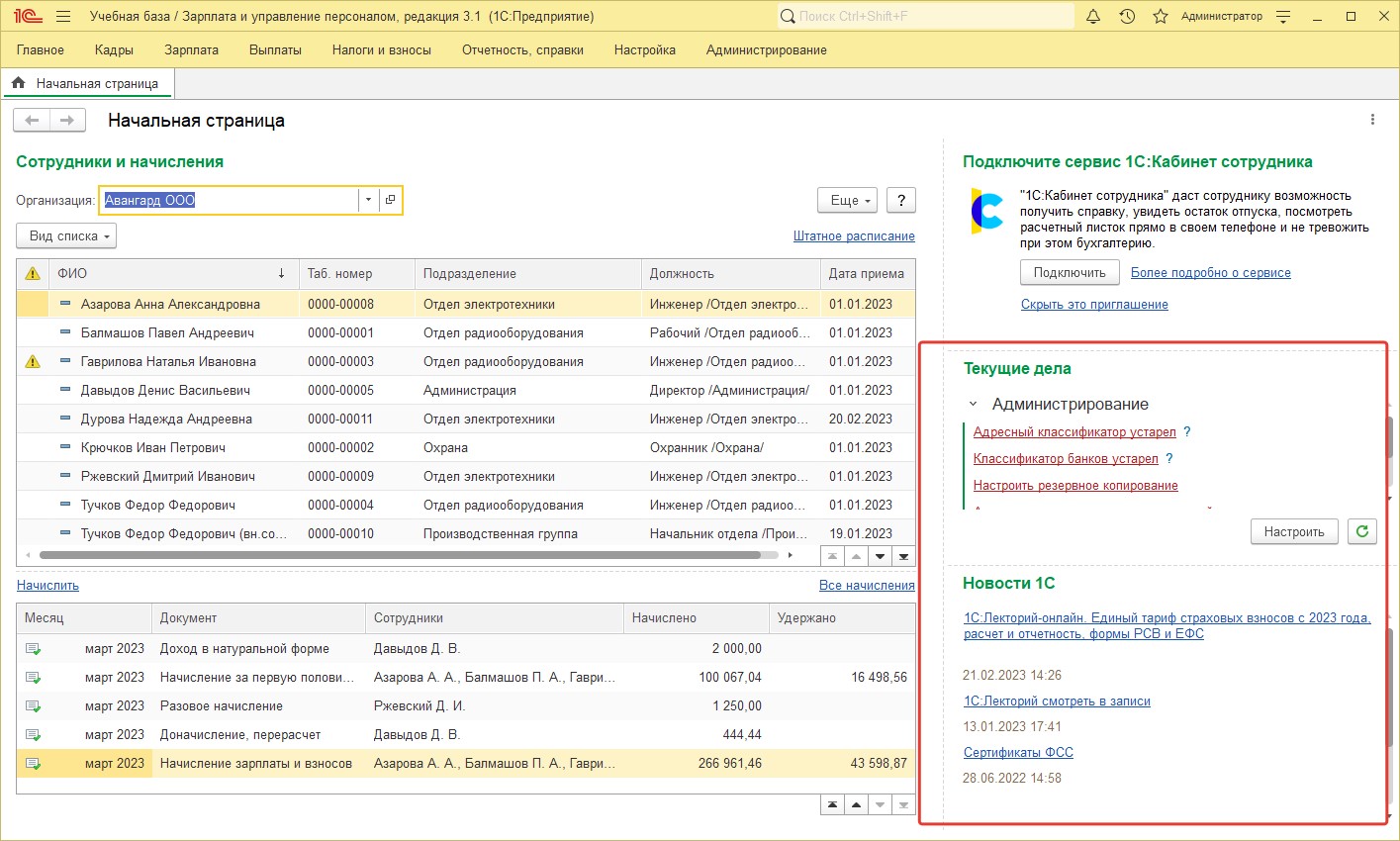
Task: Click the Организация input field
Action: [x=230, y=200]
